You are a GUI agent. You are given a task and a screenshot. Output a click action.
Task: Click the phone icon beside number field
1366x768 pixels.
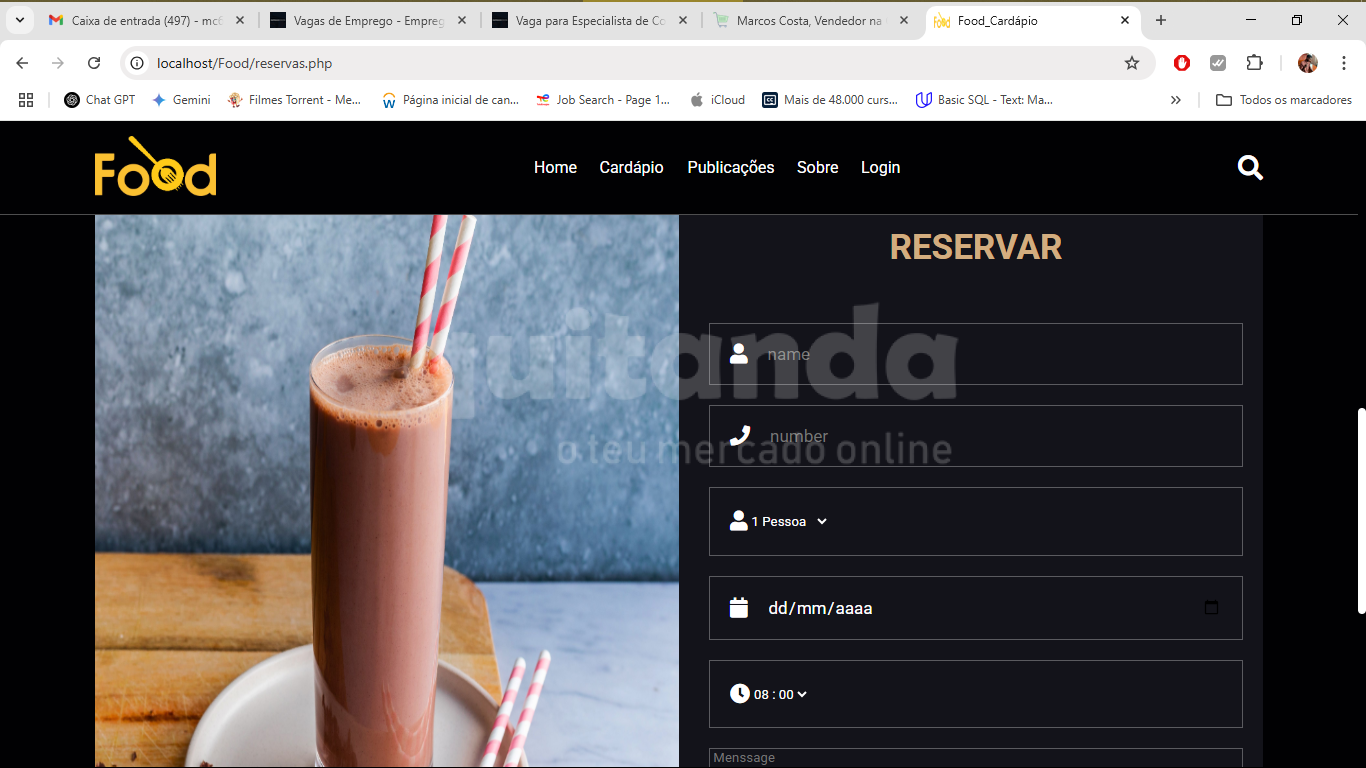point(740,435)
